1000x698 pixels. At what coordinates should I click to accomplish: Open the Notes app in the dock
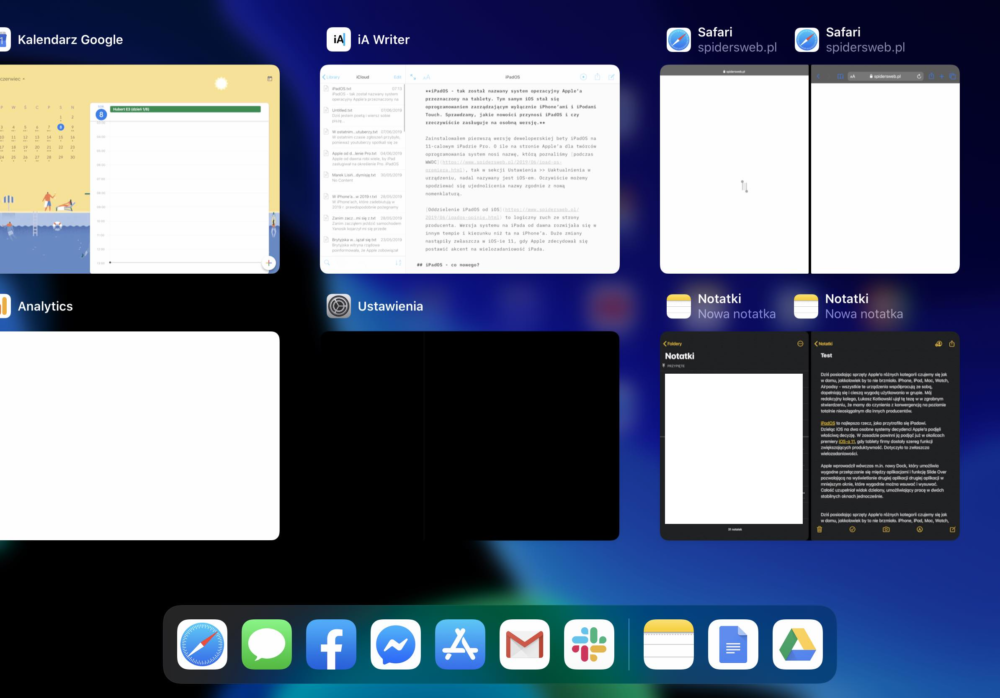[668, 644]
